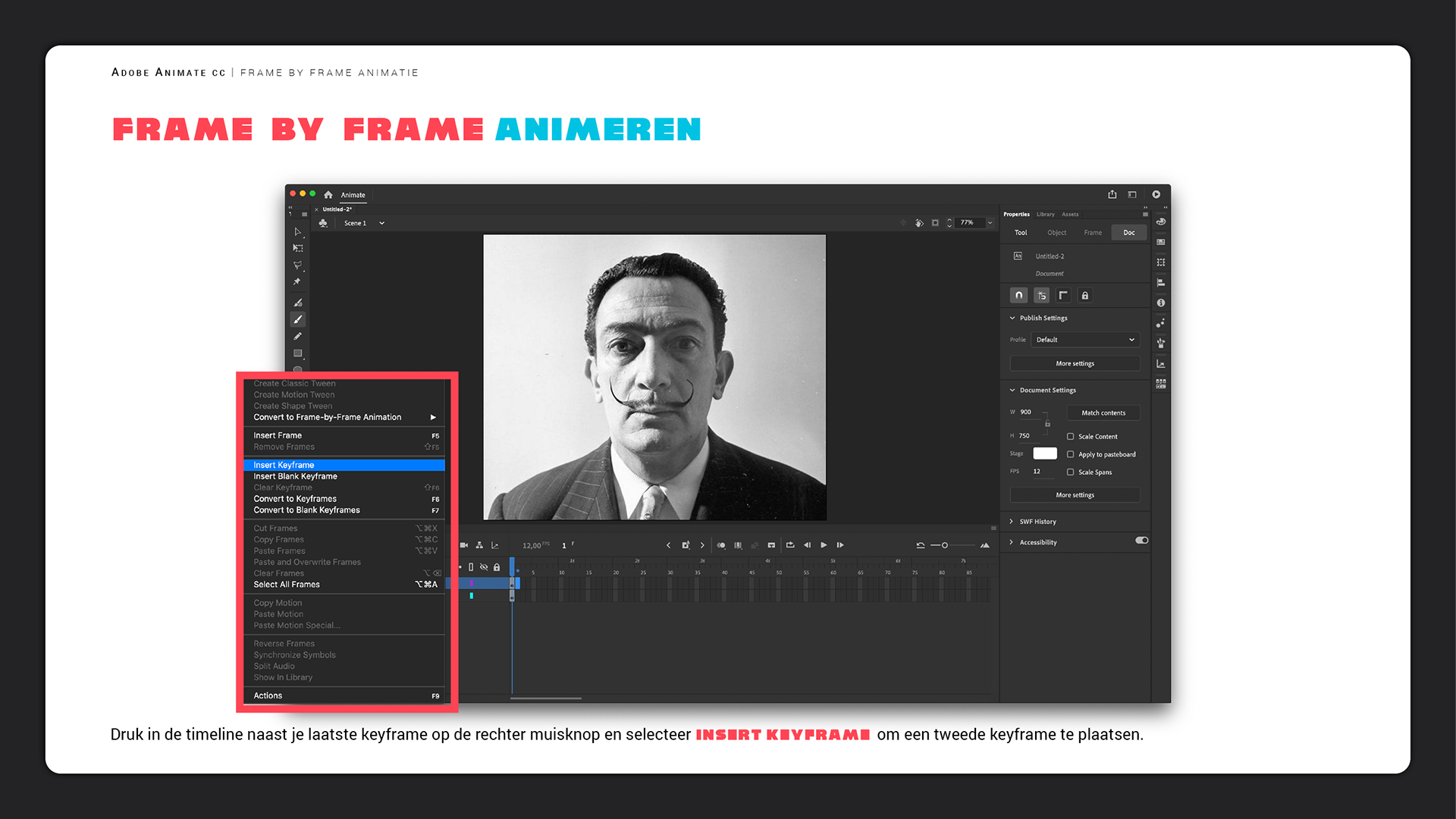Toggle the Accessibility switch
Image resolution: width=1456 pixels, height=819 pixels.
click(x=1141, y=541)
